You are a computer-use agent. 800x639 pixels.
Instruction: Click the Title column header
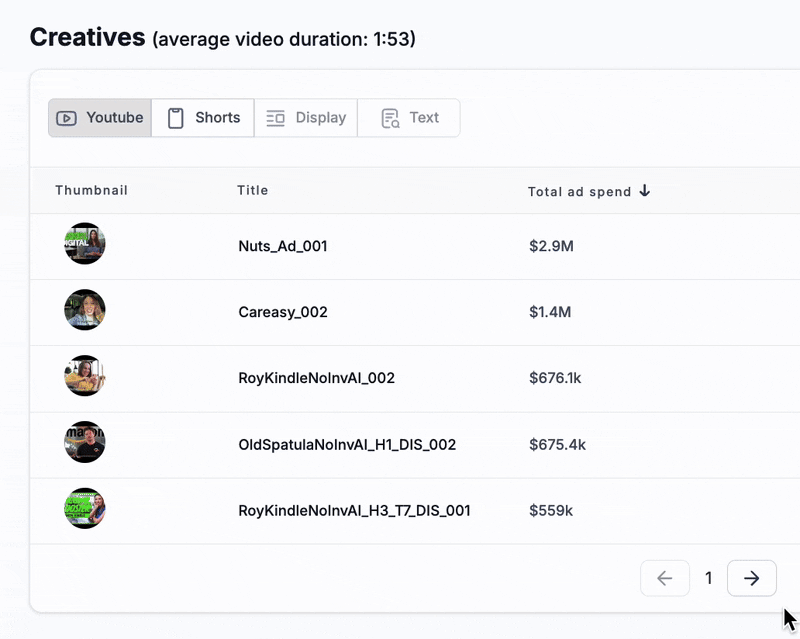point(253,191)
